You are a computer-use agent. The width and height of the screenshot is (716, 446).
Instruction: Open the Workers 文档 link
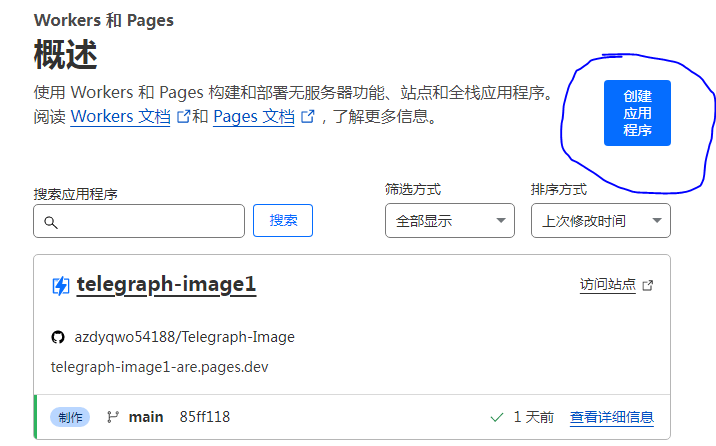[x=121, y=117]
